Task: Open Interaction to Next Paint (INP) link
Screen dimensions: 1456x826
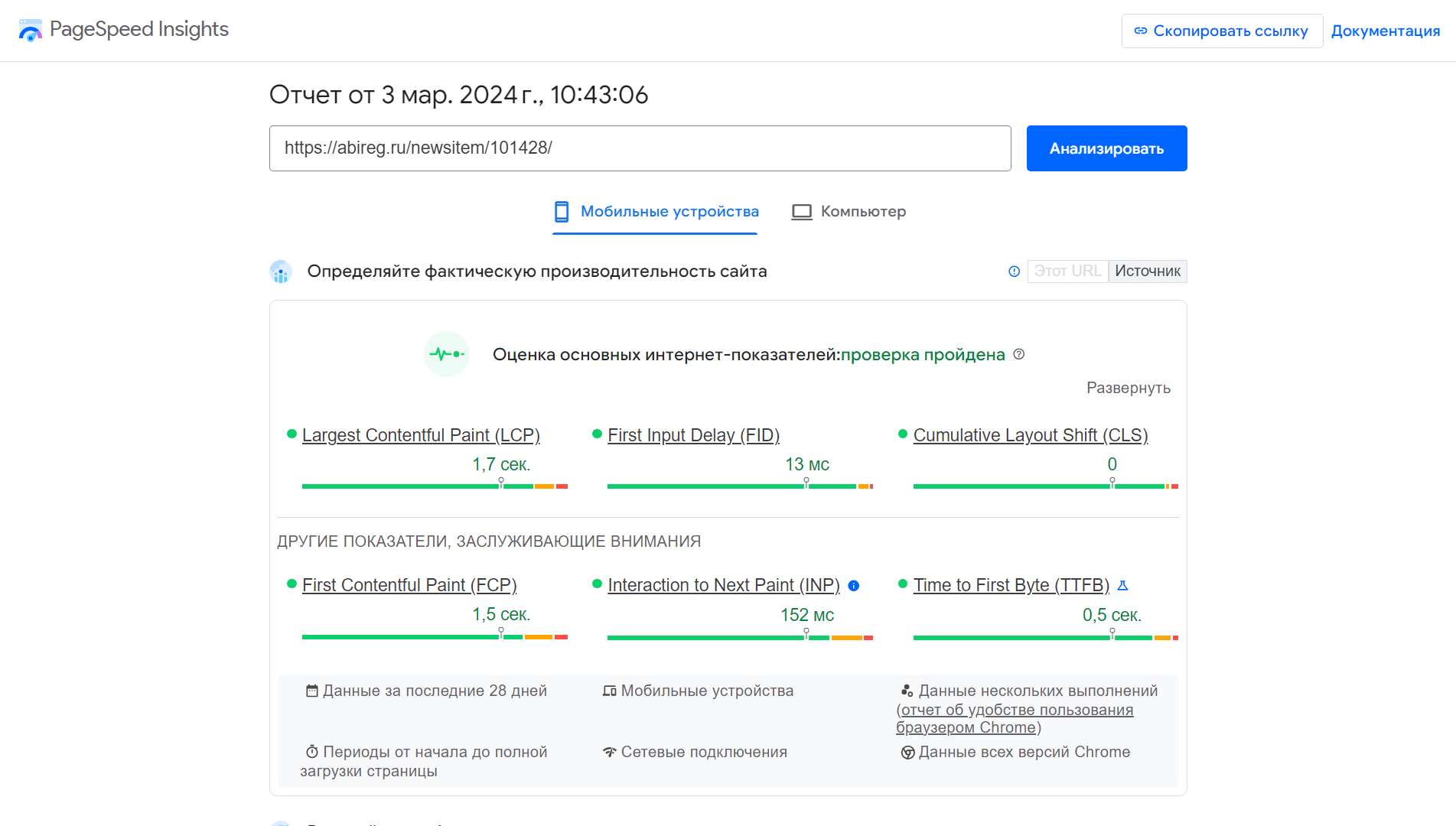Action: [723, 585]
